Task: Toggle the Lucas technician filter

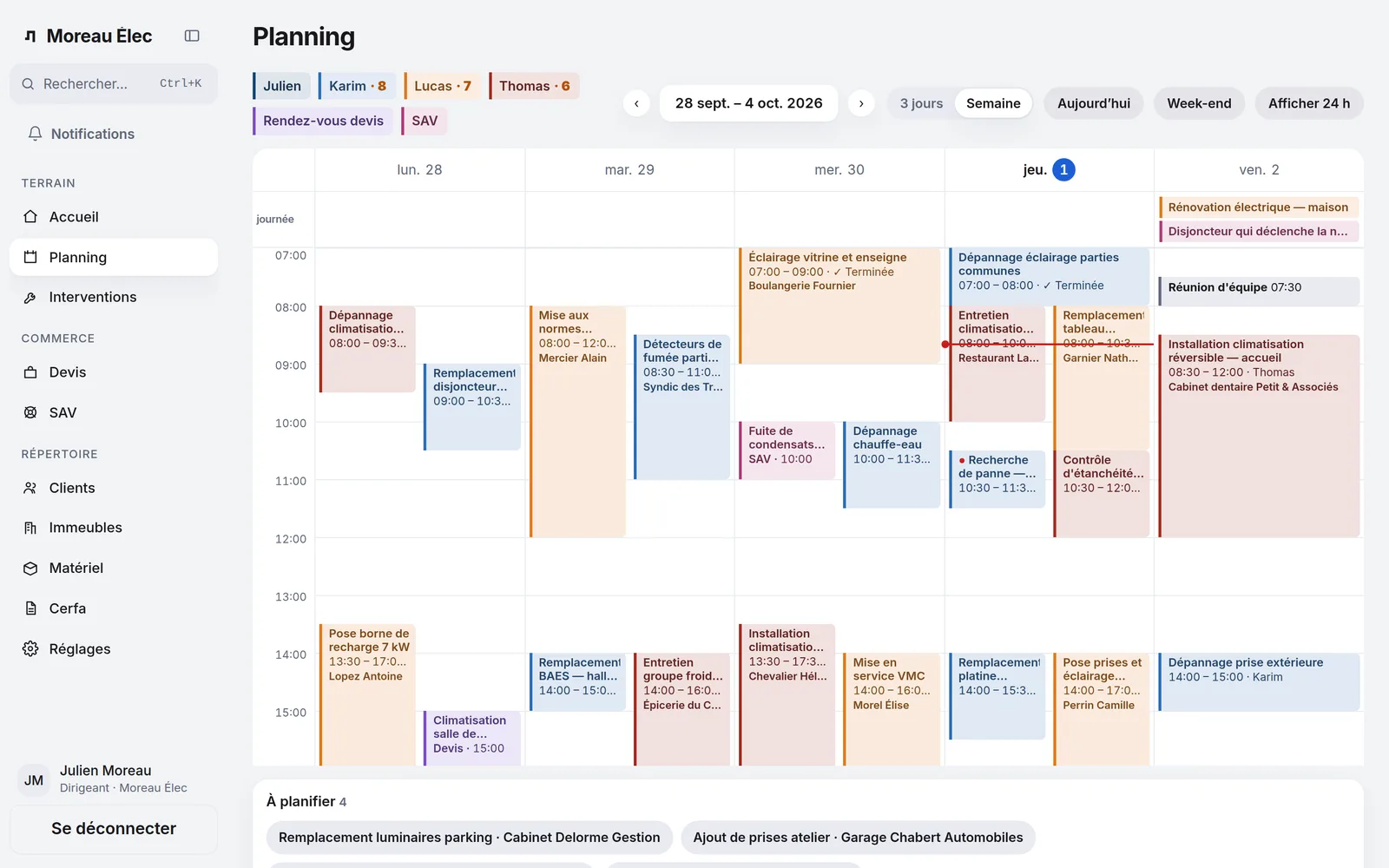Action: click(x=442, y=86)
